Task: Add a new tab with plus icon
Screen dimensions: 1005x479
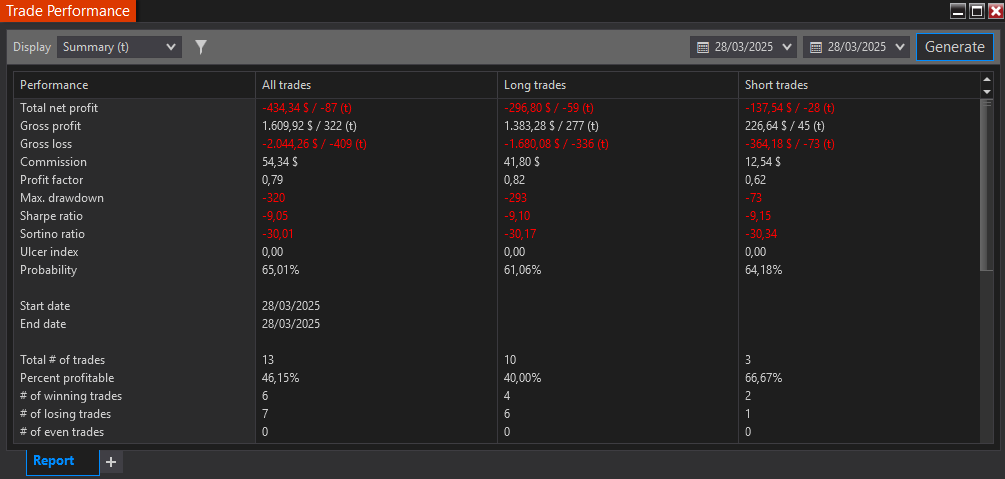Action: coord(111,461)
